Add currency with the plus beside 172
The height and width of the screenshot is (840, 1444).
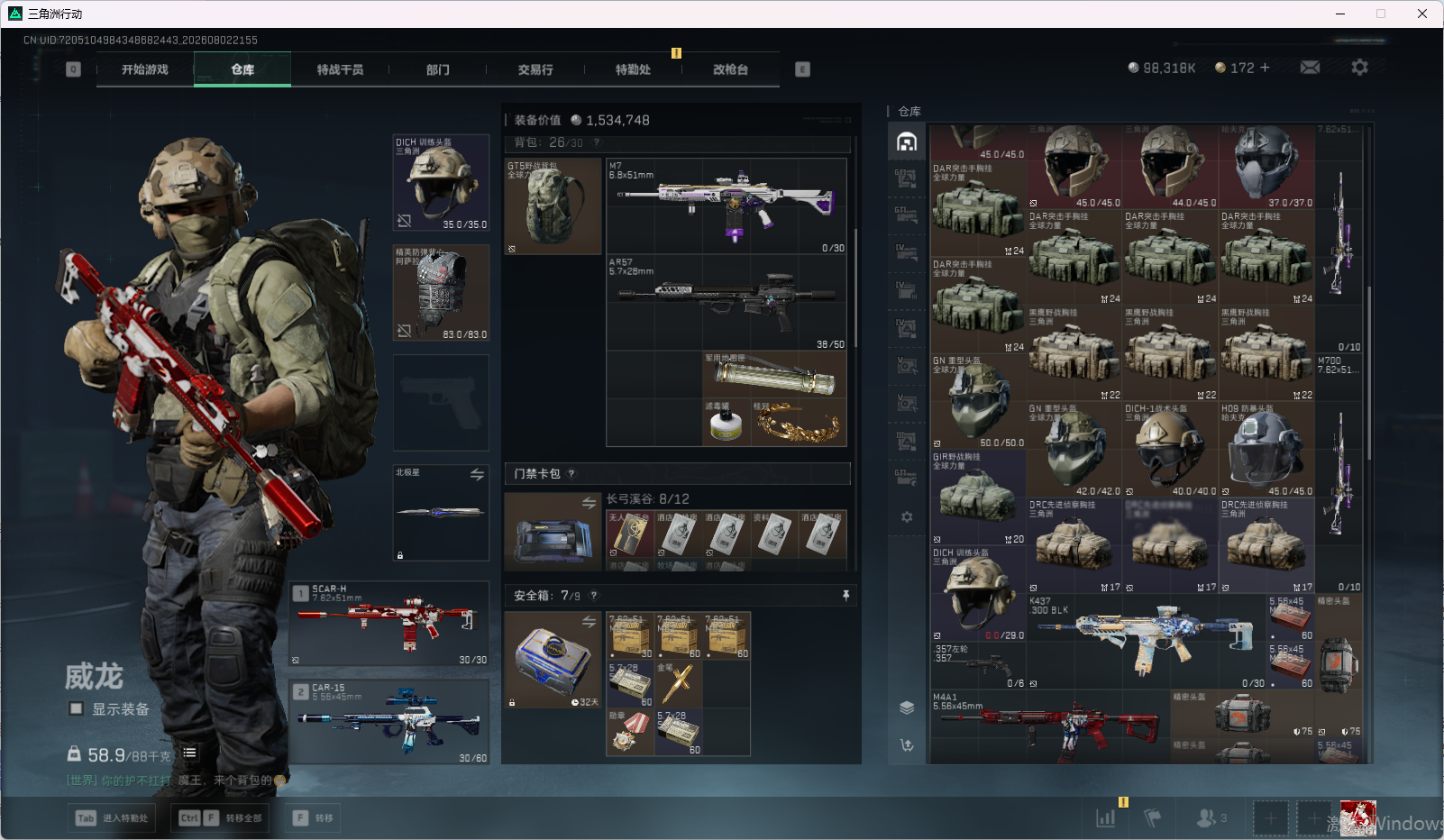1265,68
